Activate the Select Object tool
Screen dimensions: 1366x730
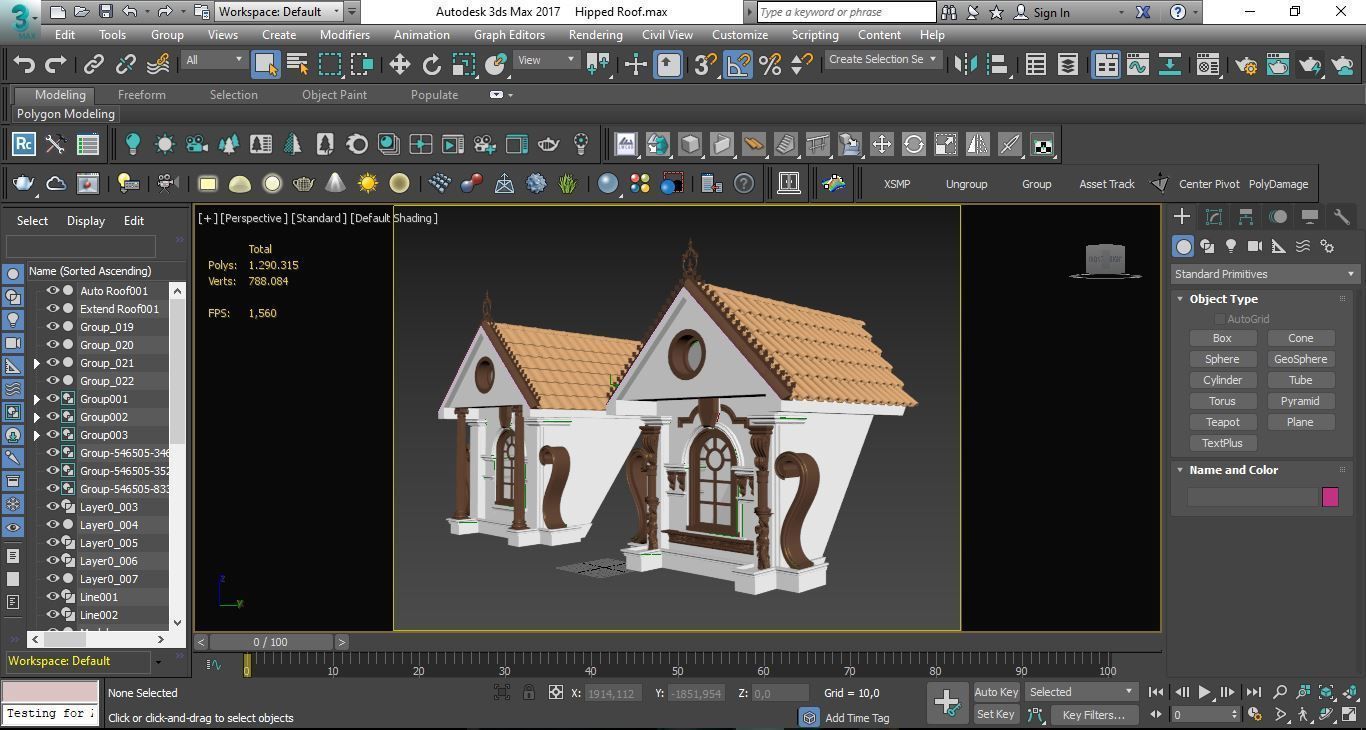pyautogui.click(x=265, y=64)
